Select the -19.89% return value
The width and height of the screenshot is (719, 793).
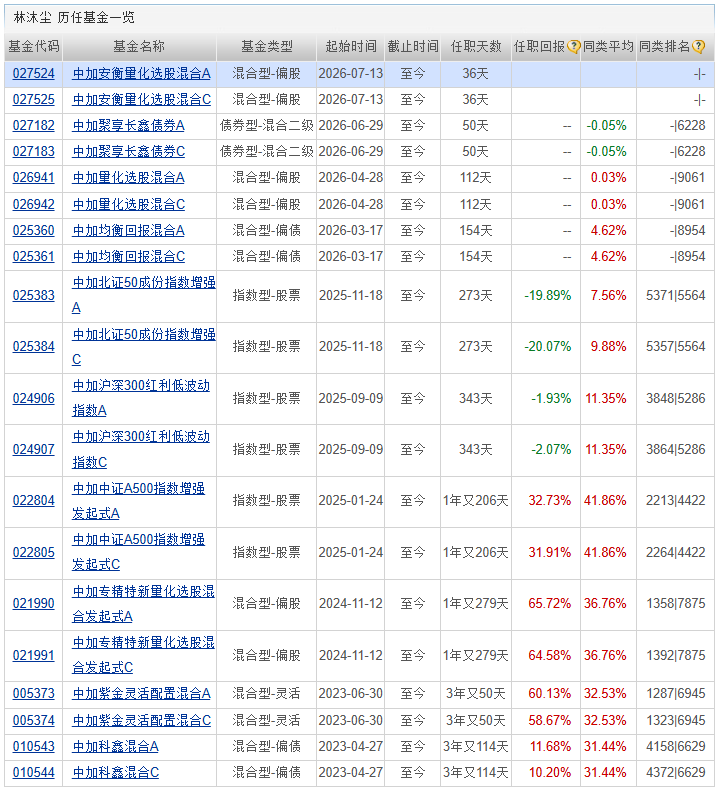point(548,295)
